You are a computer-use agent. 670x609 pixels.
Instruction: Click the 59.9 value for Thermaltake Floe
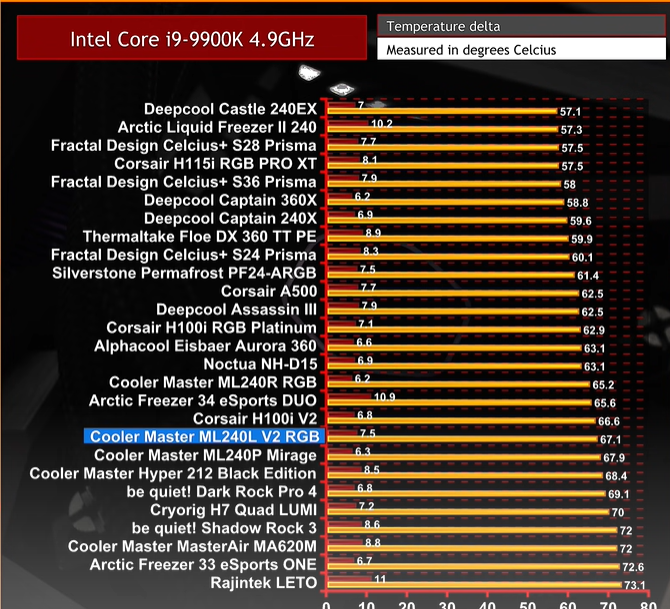click(582, 239)
